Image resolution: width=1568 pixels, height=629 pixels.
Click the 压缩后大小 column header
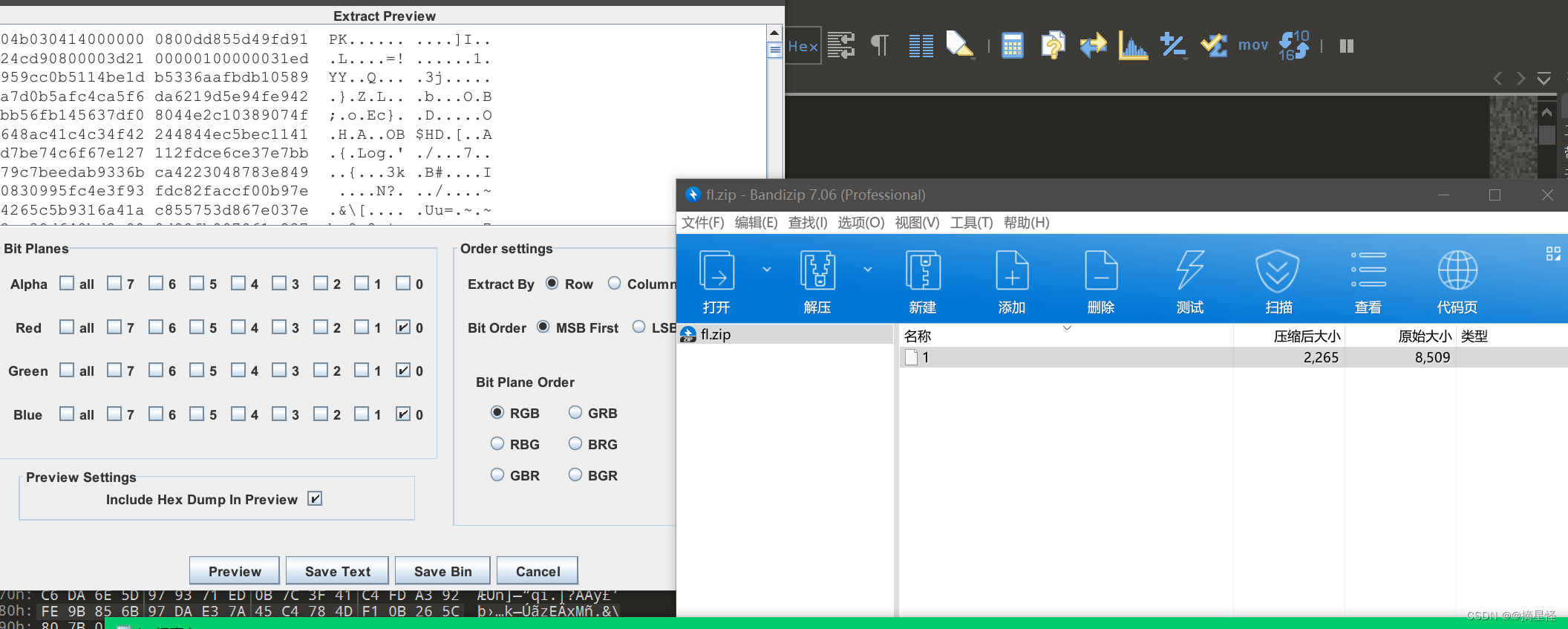(1289, 336)
